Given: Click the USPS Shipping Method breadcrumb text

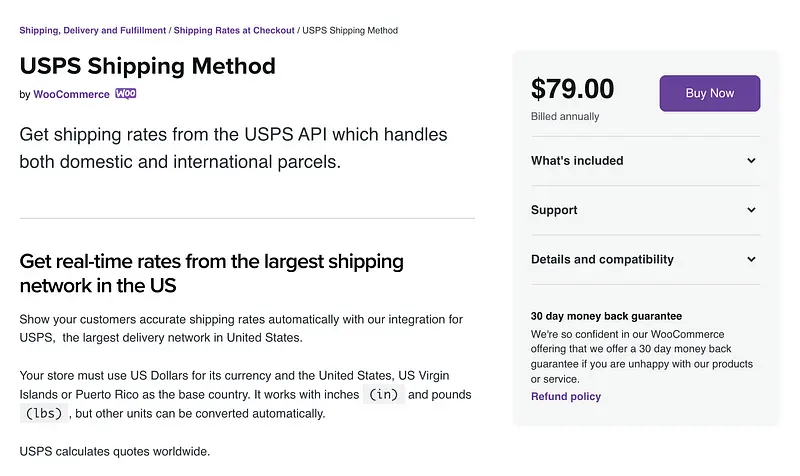Looking at the screenshot, I should pyautogui.click(x=350, y=31).
